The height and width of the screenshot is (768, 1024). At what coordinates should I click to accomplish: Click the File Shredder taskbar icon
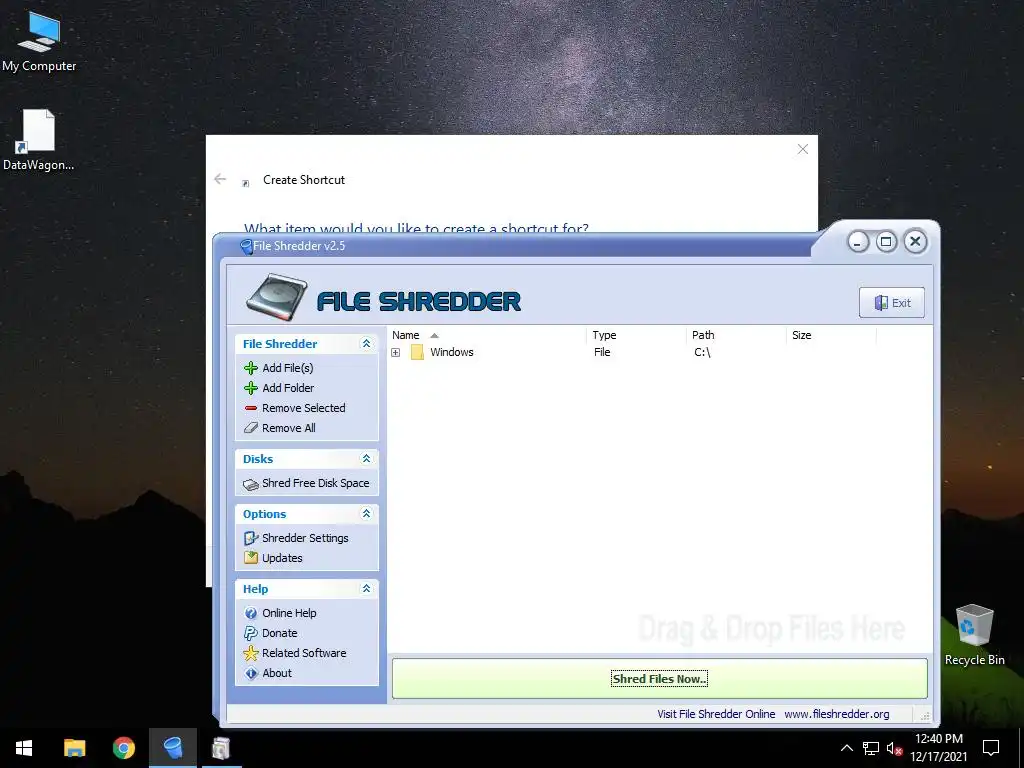pyautogui.click(x=172, y=748)
